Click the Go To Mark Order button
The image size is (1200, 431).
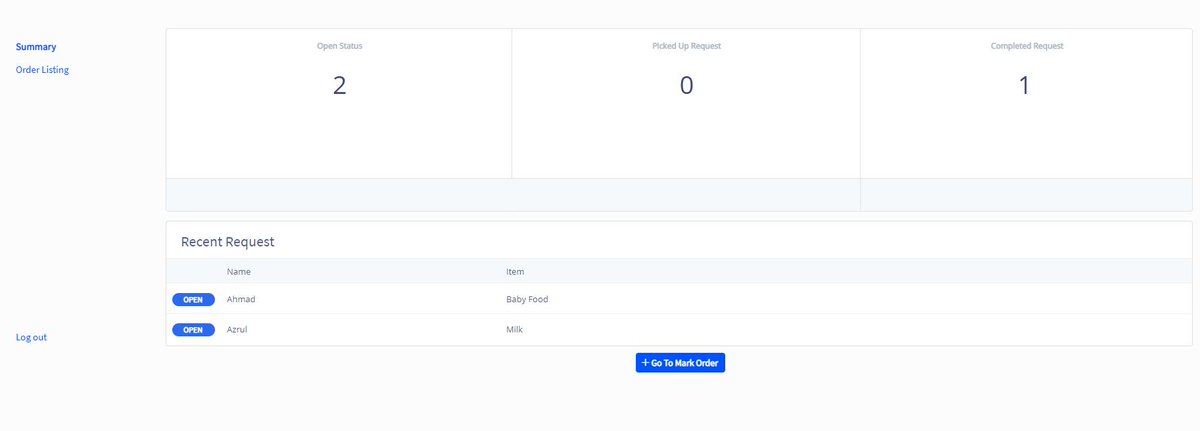click(x=680, y=363)
